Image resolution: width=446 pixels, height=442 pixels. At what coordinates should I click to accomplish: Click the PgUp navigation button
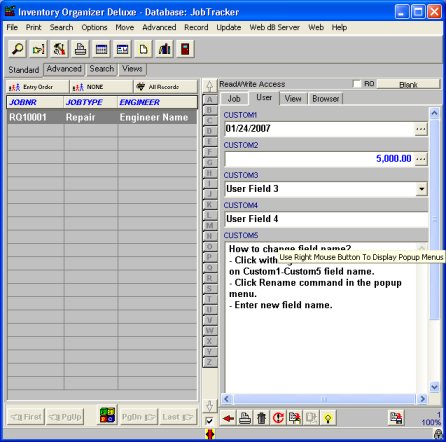click(65, 417)
